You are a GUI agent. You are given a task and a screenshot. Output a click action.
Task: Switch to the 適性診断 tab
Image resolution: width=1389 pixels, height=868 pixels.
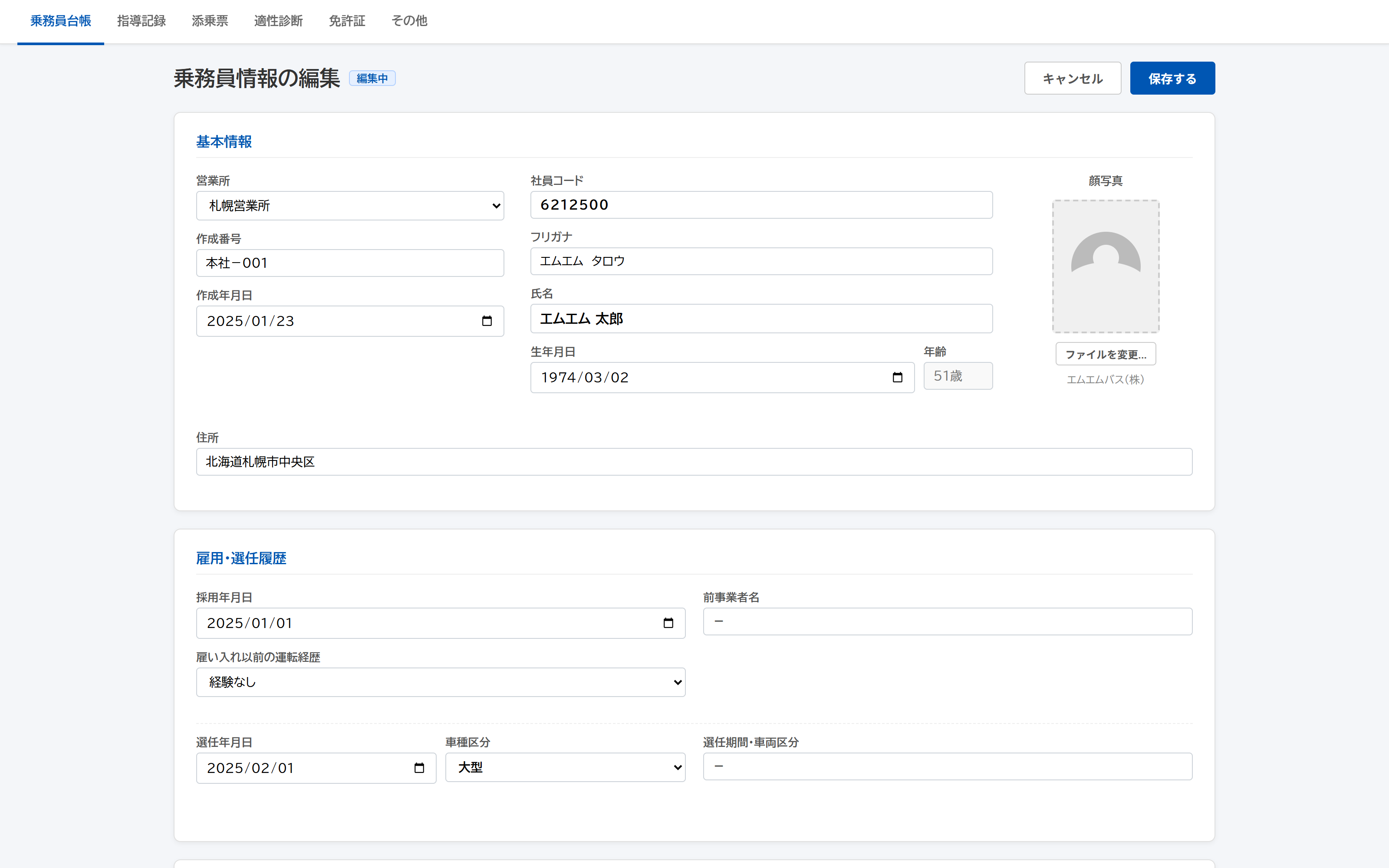click(278, 21)
